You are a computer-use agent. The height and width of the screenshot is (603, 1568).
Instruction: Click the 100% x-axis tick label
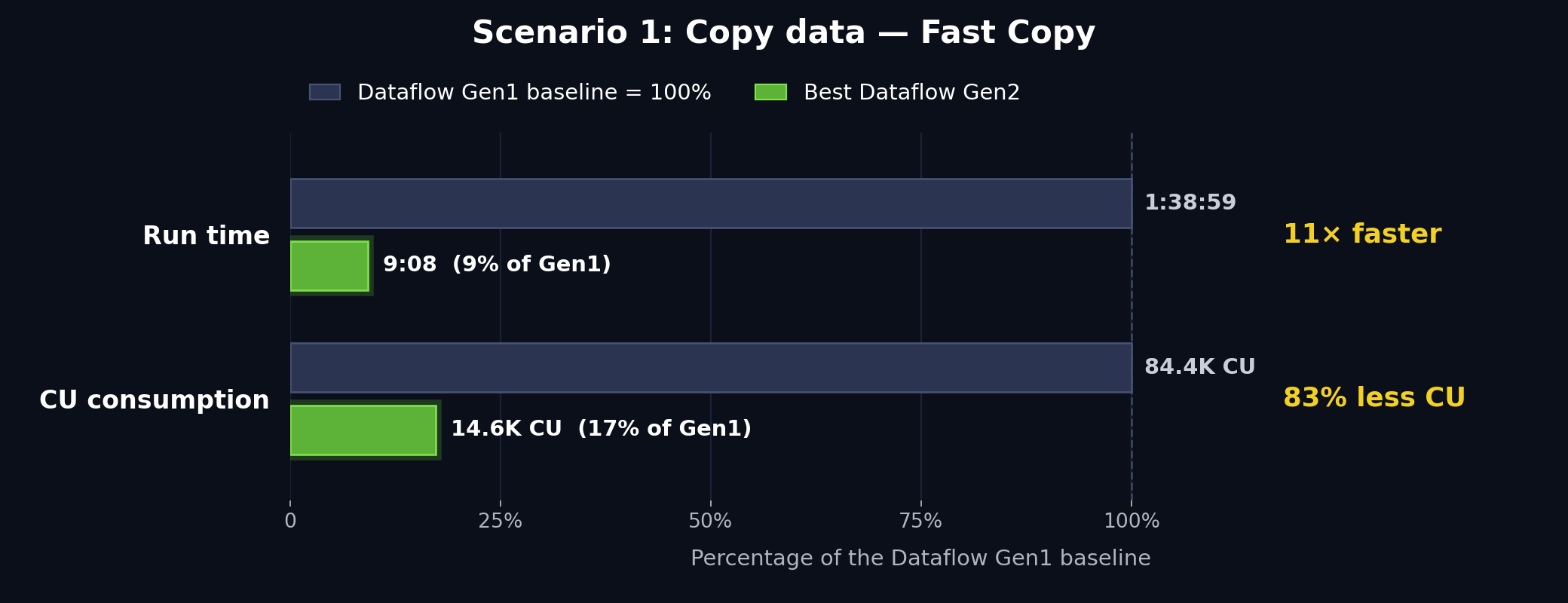(1132, 521)
